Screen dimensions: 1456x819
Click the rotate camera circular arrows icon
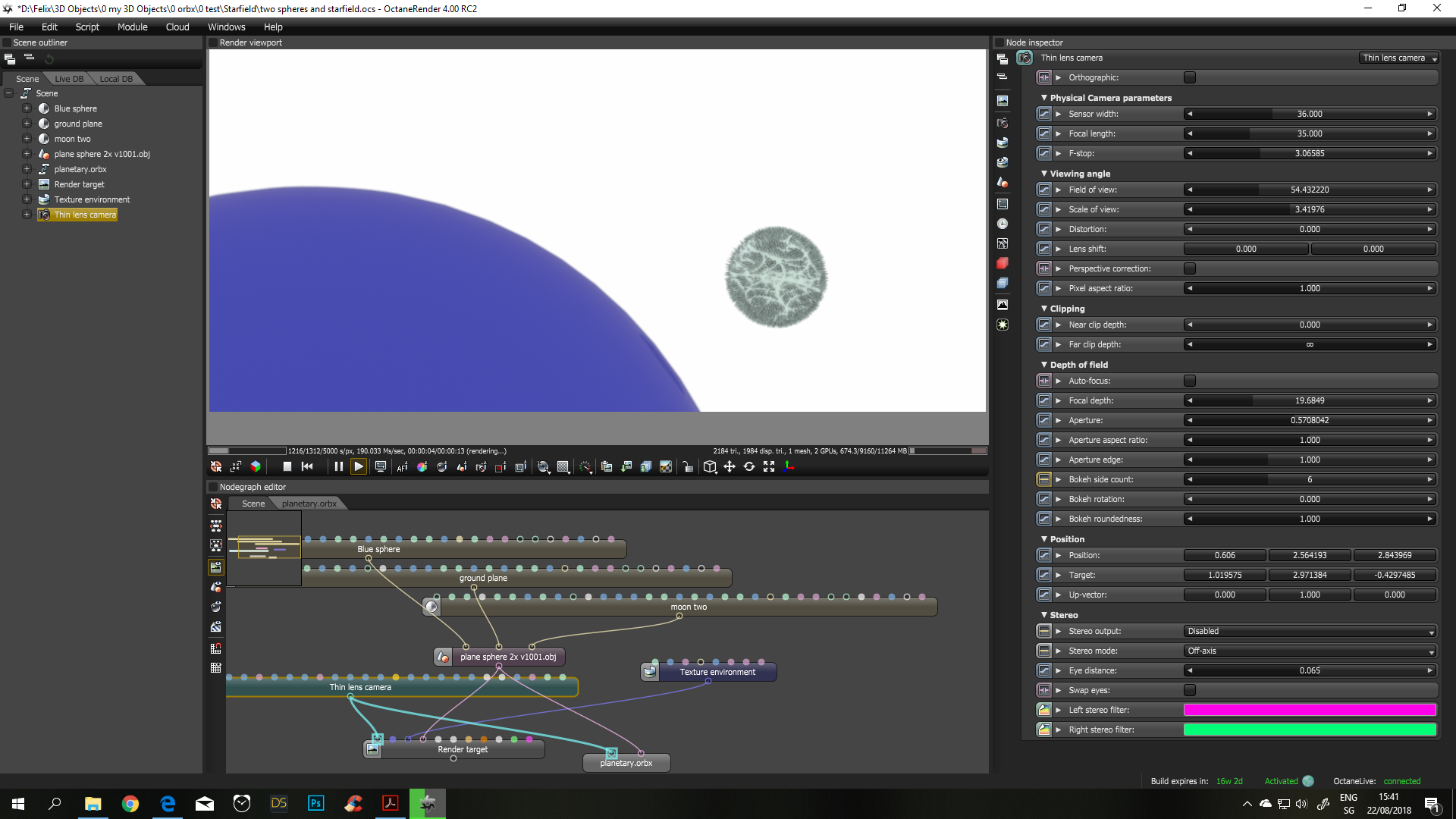point(749,467)
